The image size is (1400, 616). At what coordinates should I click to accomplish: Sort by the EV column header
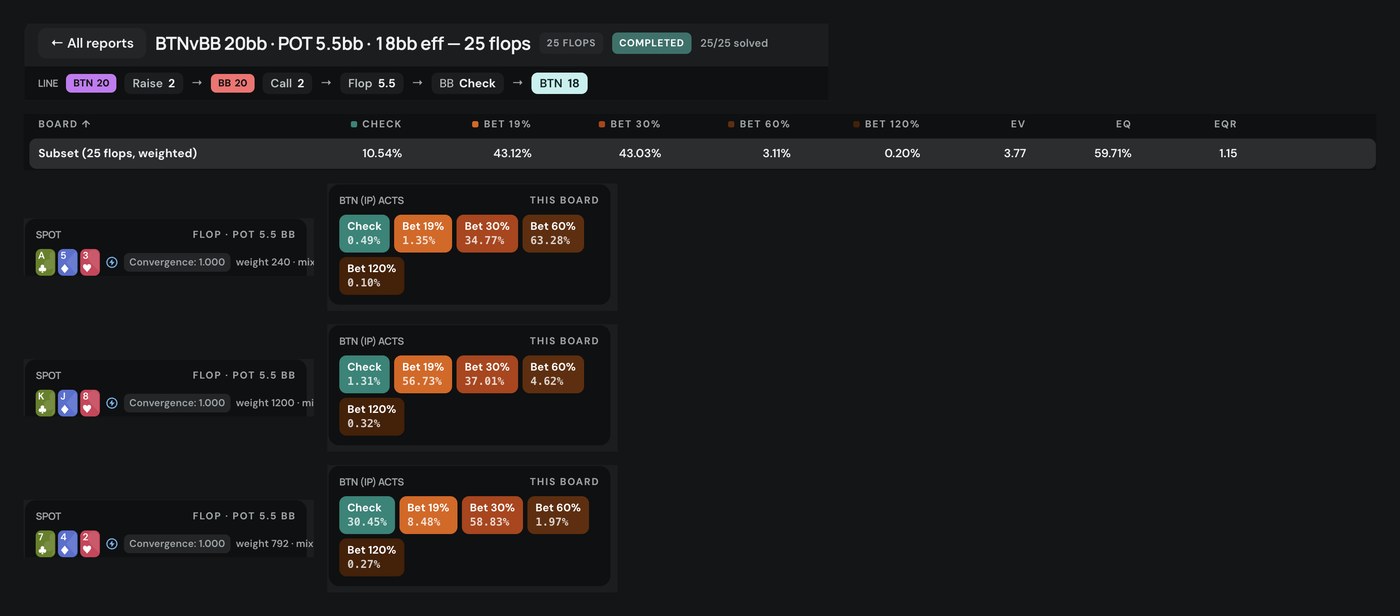(x=1018, y=124)
